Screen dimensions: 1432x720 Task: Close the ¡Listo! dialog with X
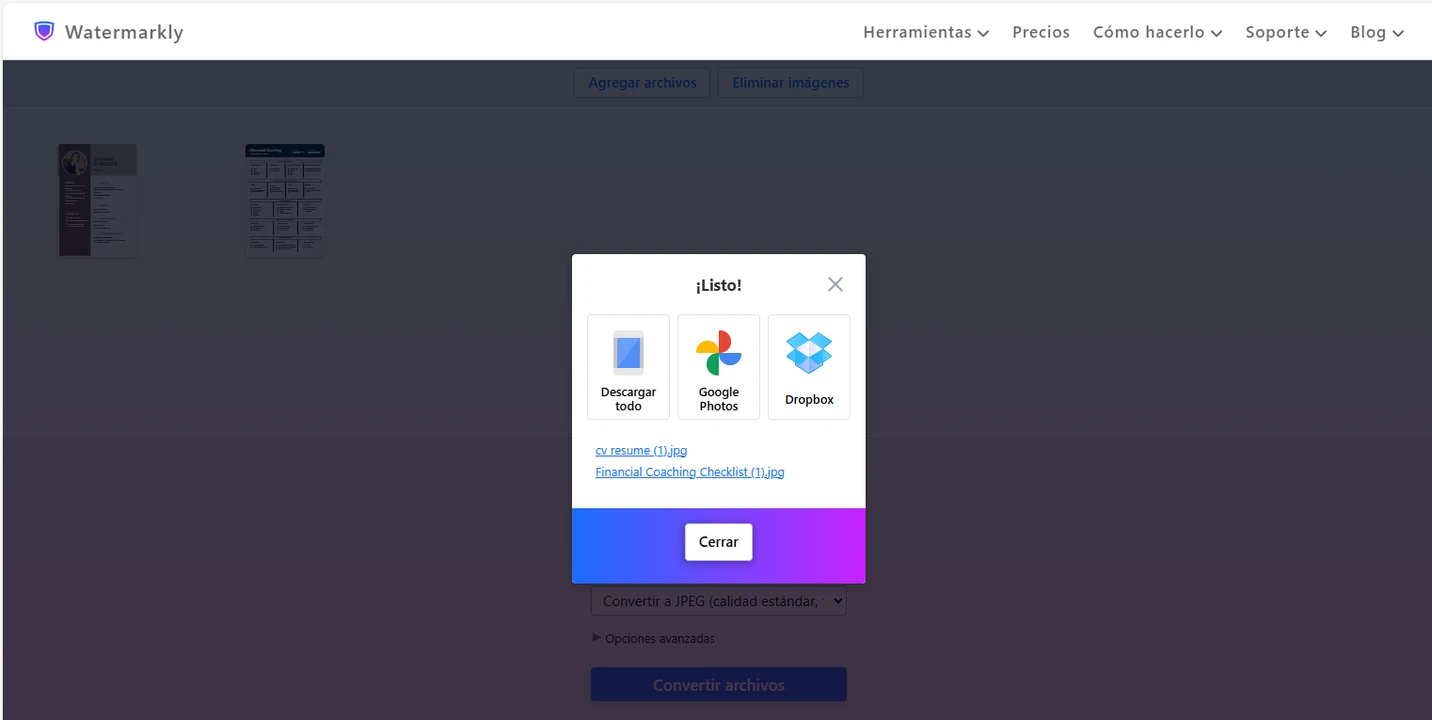835,285
